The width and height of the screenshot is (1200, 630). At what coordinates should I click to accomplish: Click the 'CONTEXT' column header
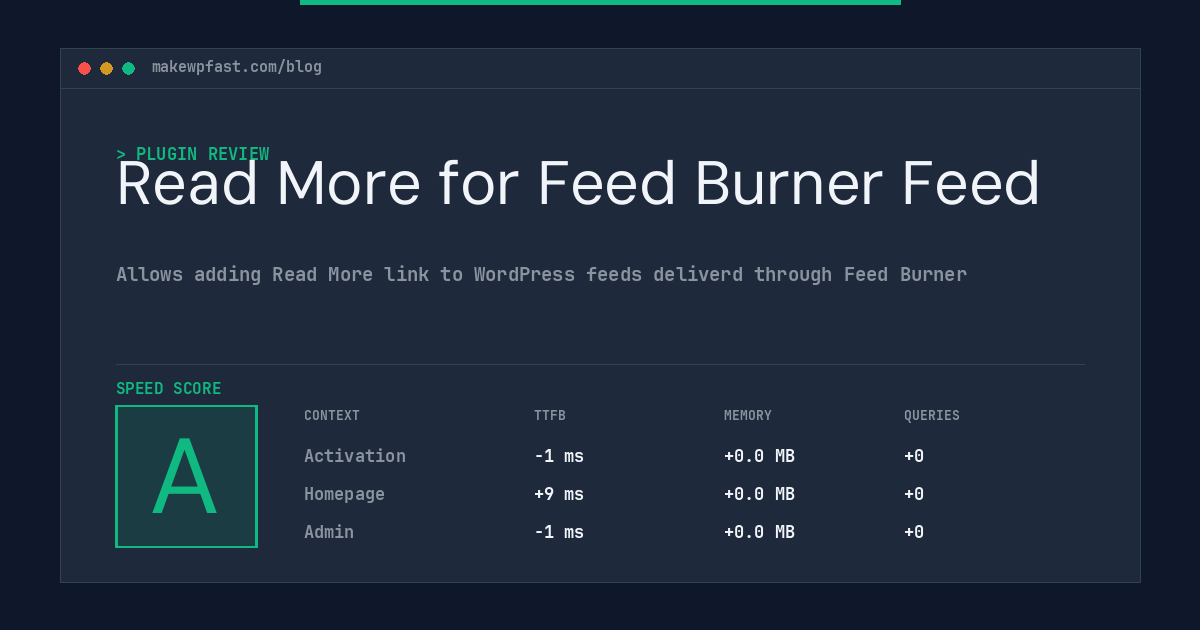(x=332, y=416)
